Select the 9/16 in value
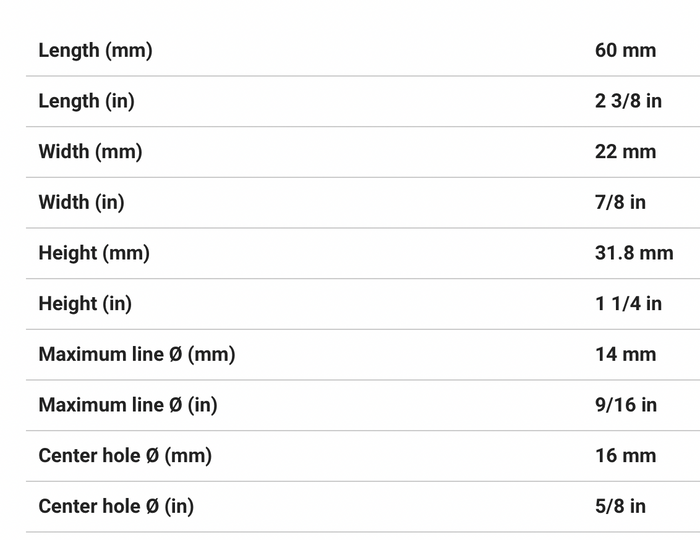700x540 pixels. 626,405
